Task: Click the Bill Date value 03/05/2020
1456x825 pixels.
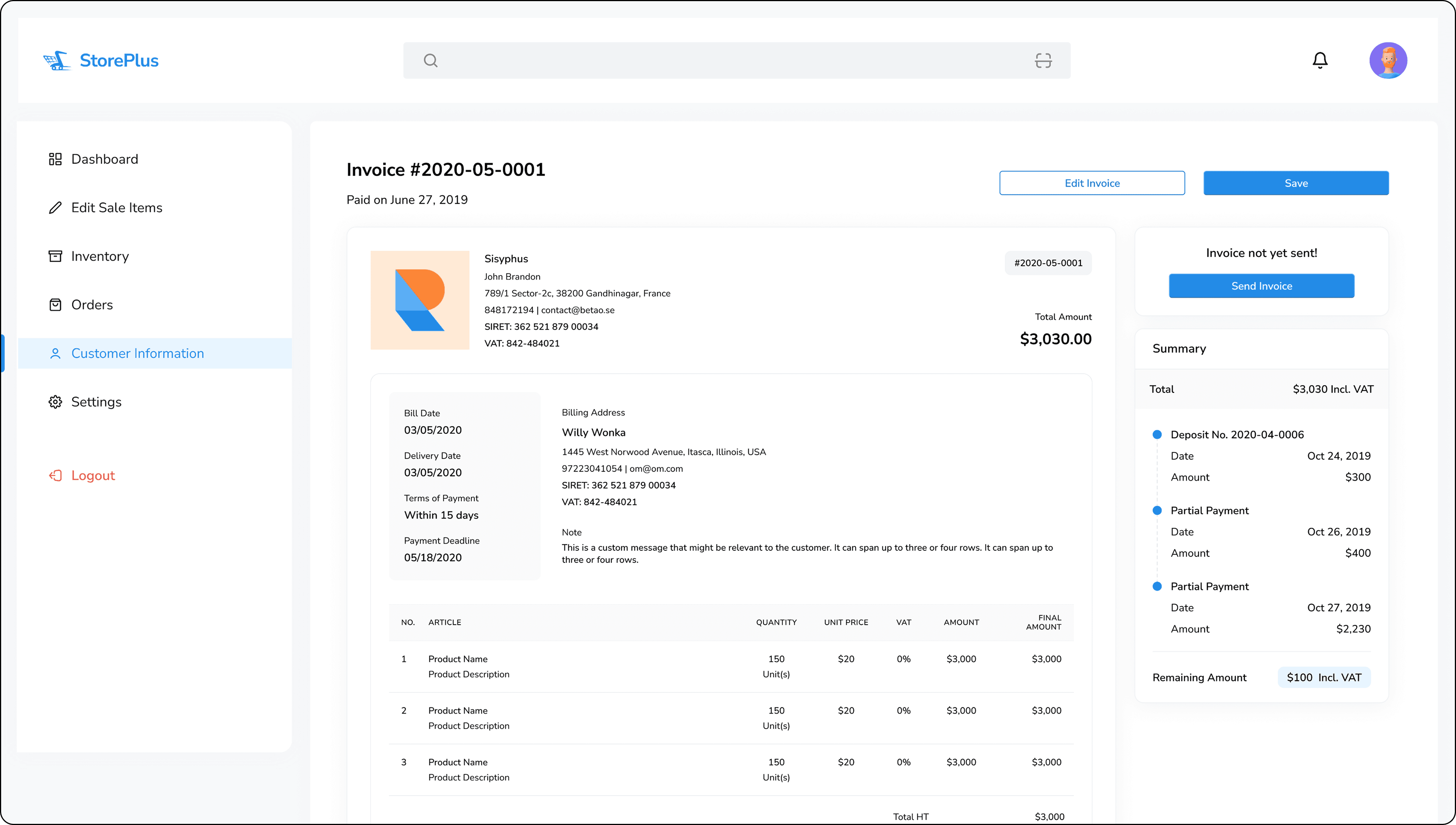Action: [x=433, y=430]
